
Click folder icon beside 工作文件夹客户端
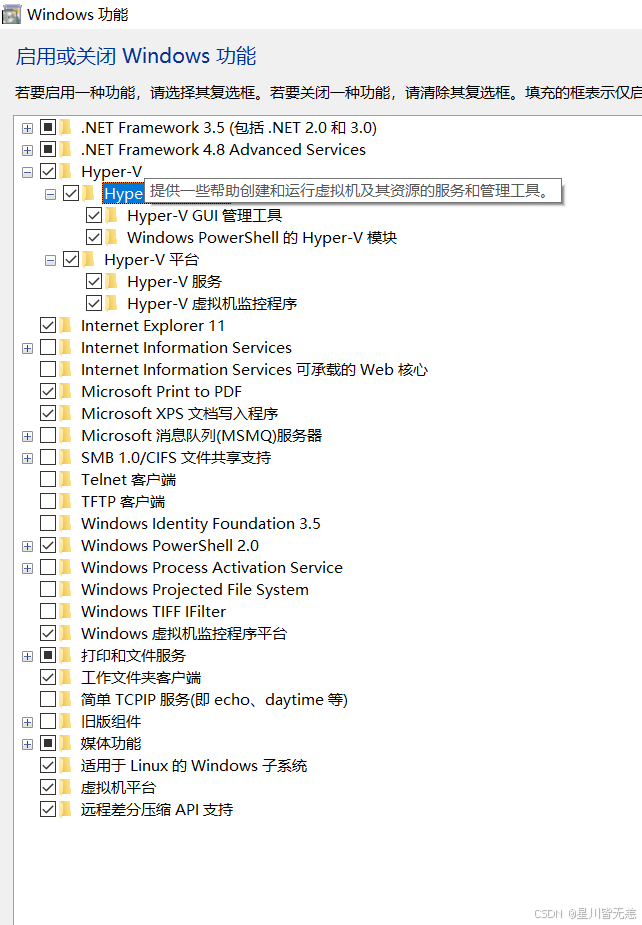65,677
